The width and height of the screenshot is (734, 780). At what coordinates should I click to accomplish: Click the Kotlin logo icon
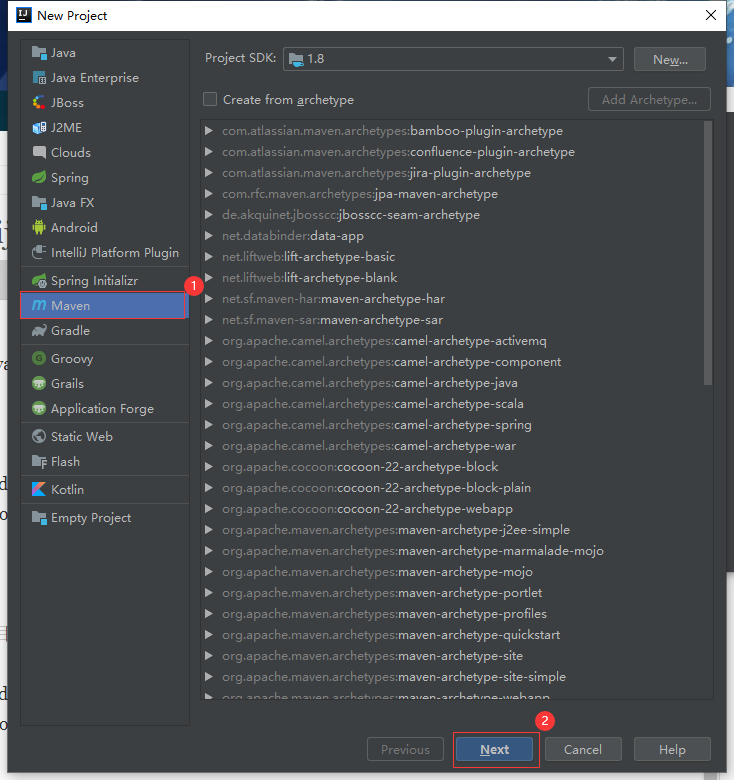point(39,490)
